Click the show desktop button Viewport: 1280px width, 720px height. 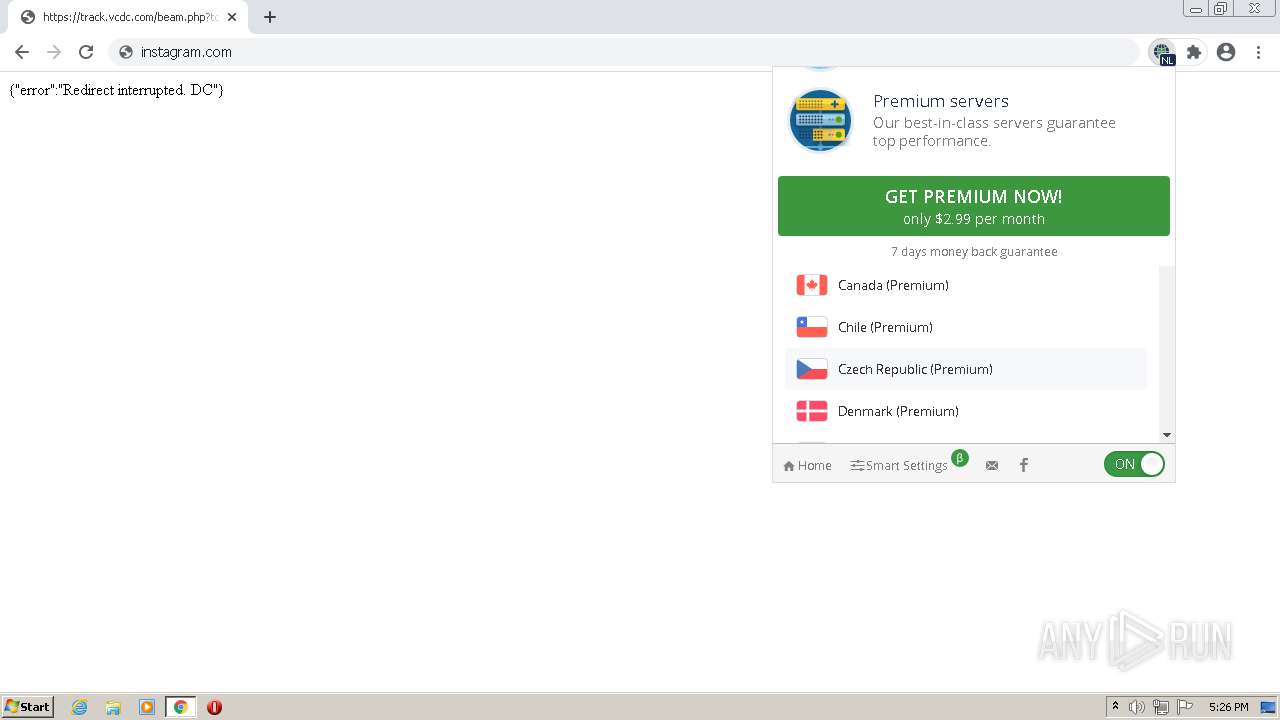1268,707
